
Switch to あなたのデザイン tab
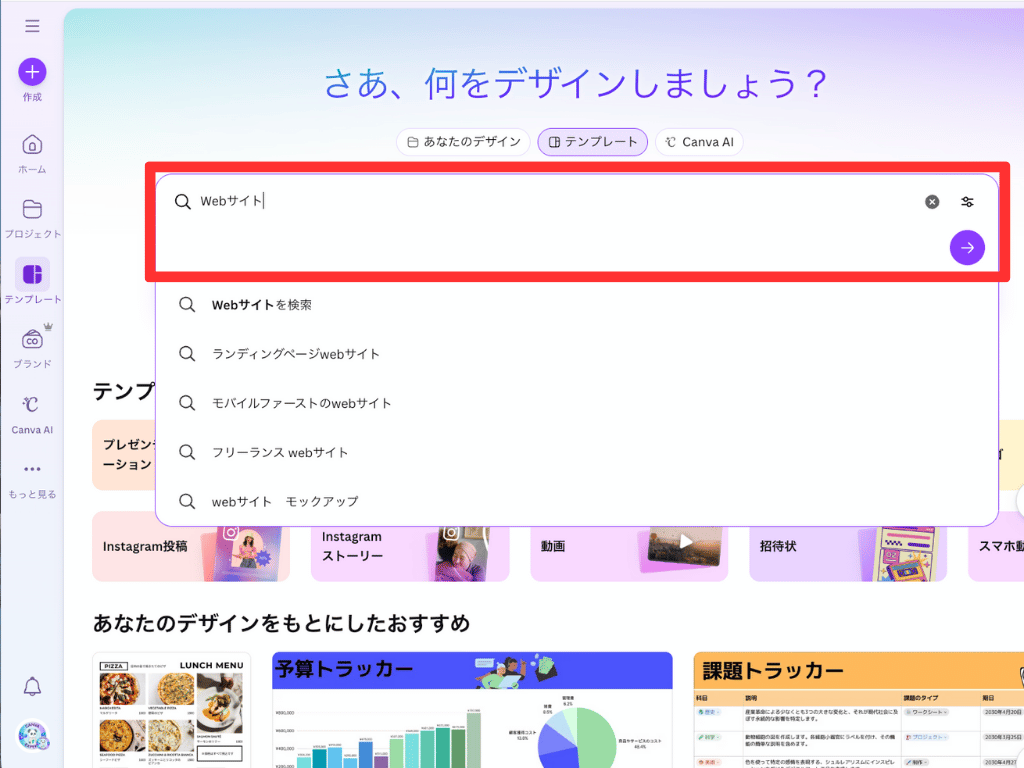click(x=463, y=142)
